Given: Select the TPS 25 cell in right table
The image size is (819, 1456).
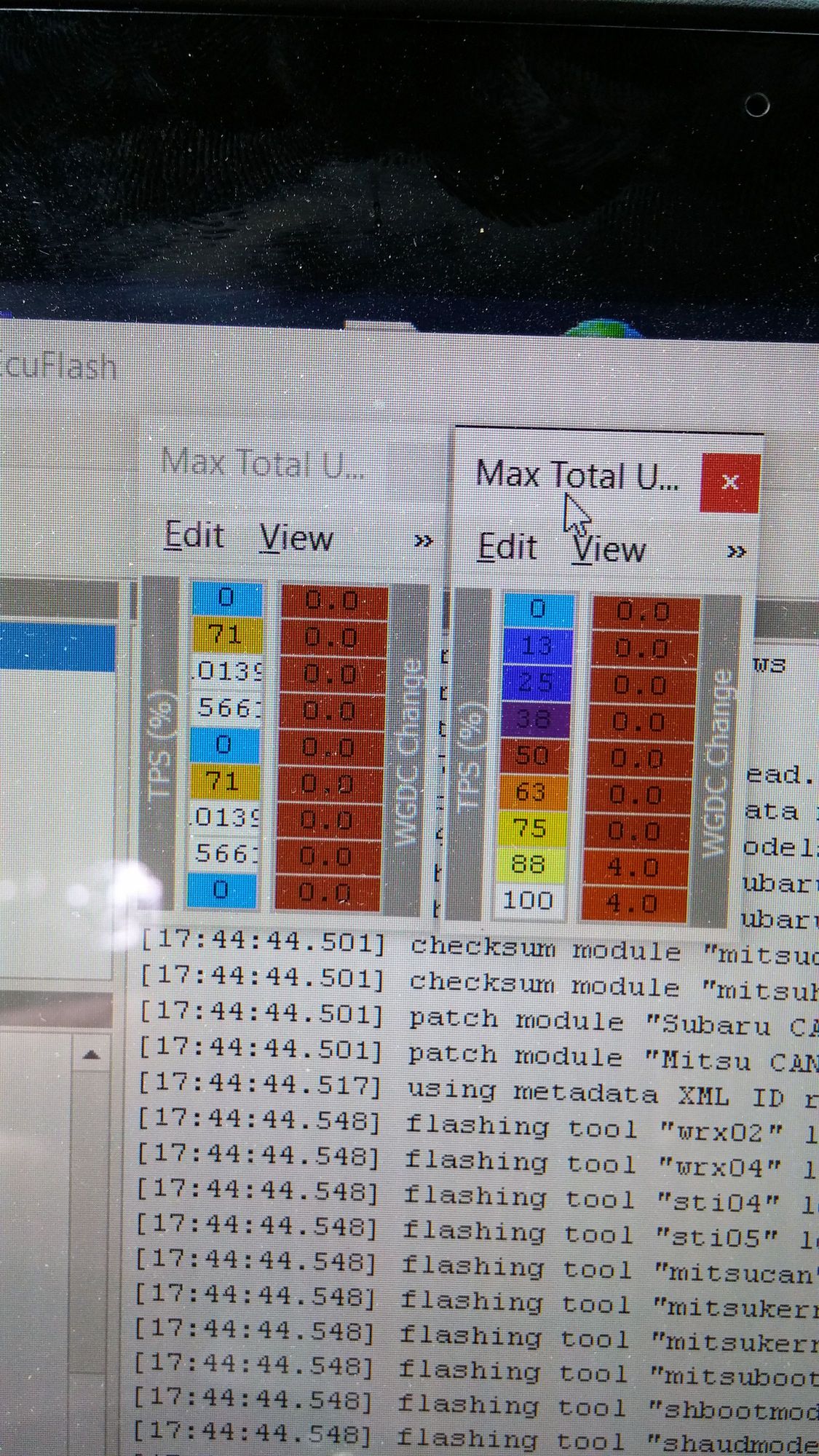Looking at the screenshot, I should tap(536, 683).
